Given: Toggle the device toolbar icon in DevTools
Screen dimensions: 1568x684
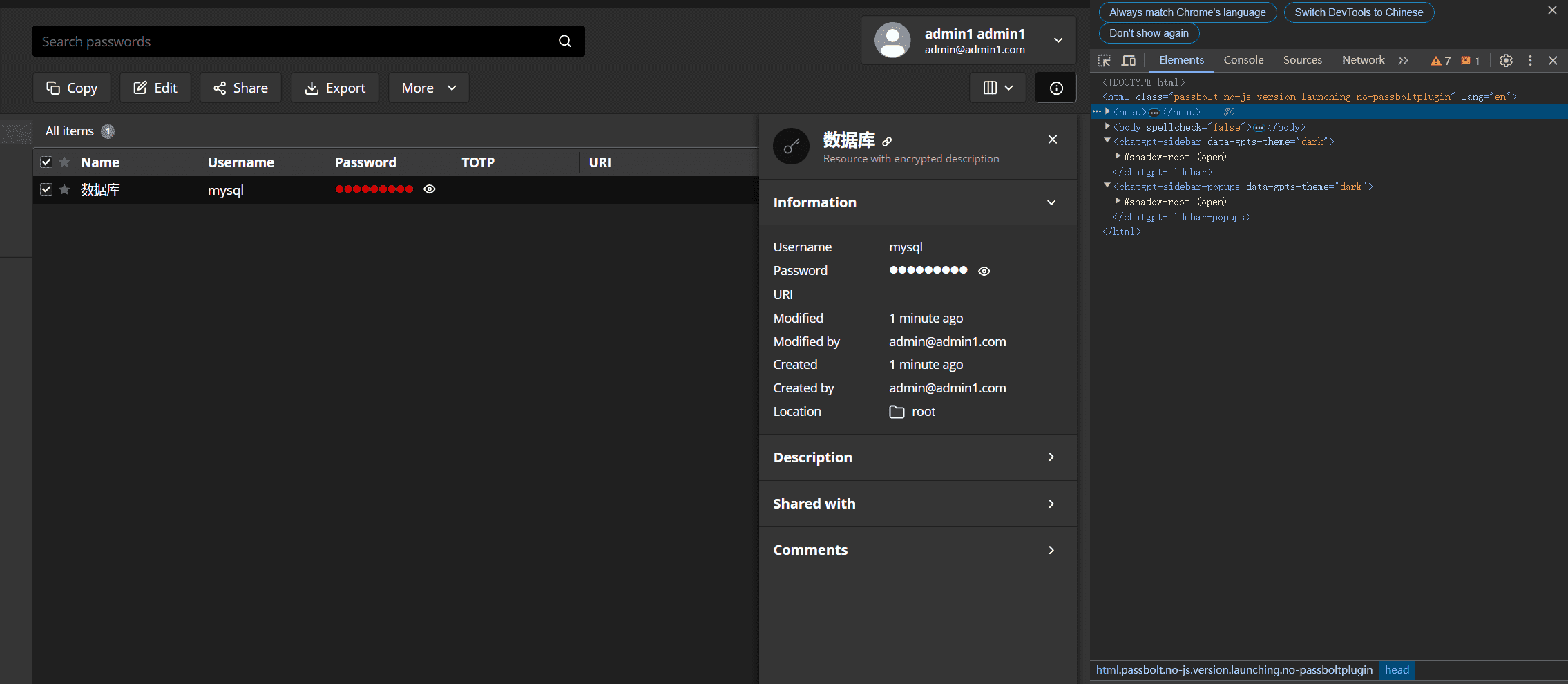Looking at the screenshot, I should [1129, 61].
